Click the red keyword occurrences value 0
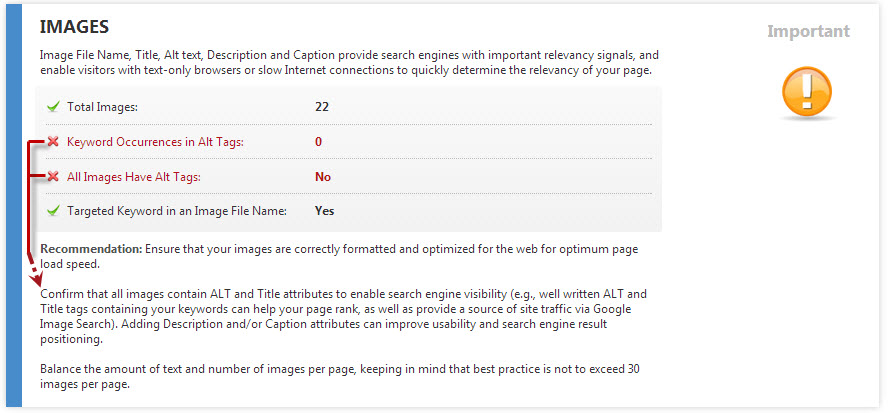Viewport: 889px width, 413px height. [318, 142]
